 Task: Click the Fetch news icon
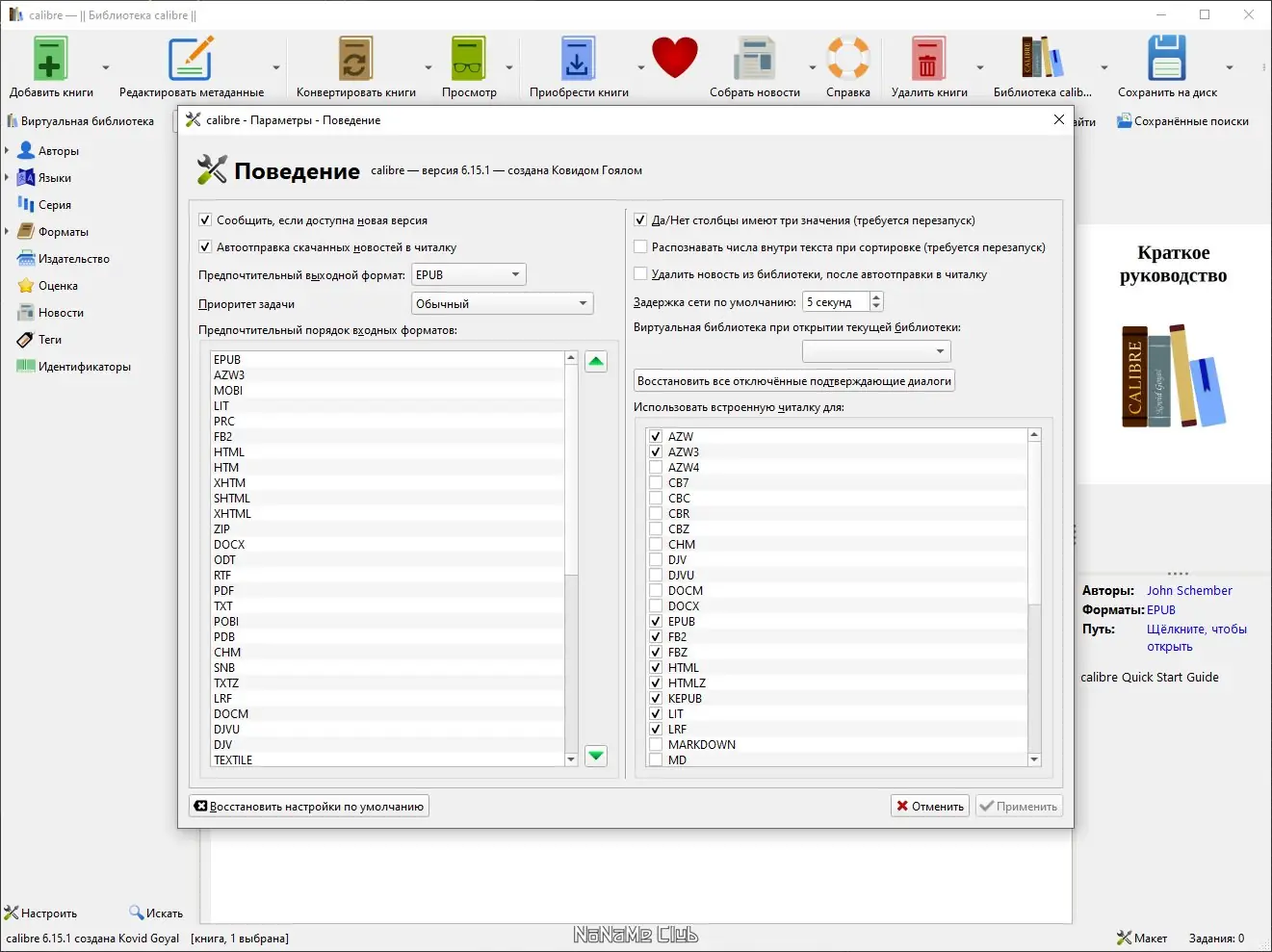point(754,59)
